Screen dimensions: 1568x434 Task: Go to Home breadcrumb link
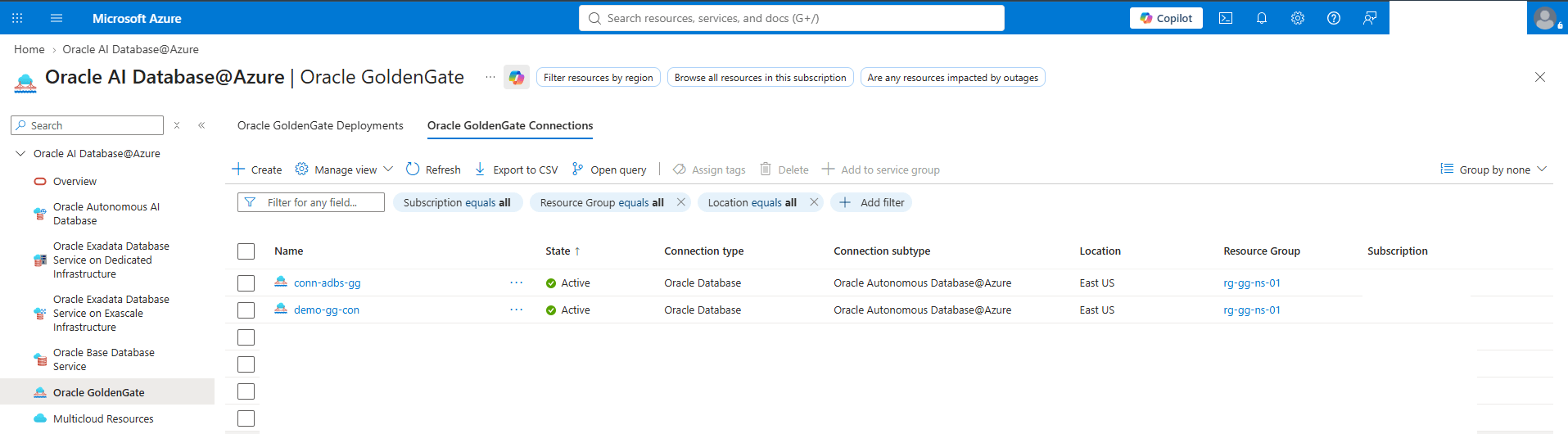[29, 49]
